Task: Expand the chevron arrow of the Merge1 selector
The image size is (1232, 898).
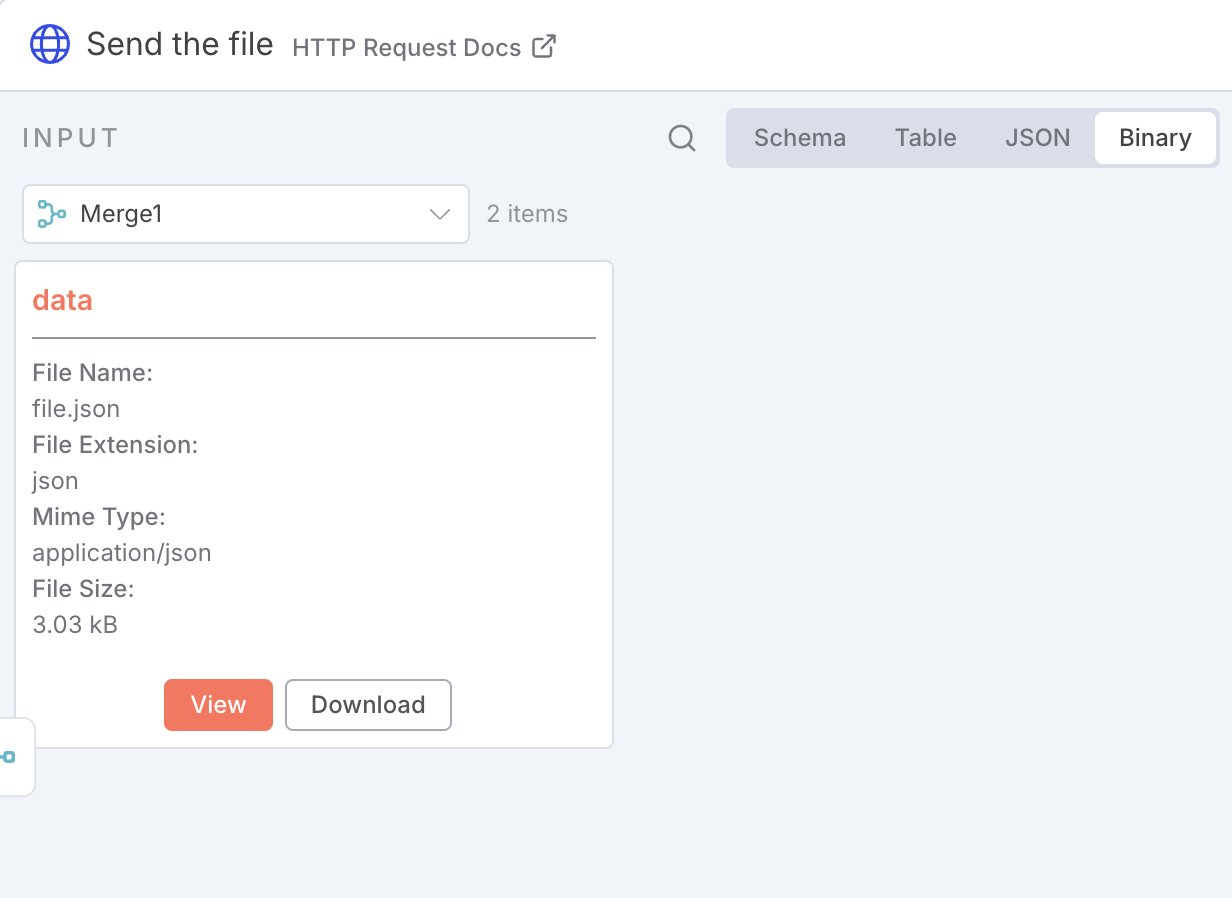Action: pyautogui.click(x=440, y=214)
